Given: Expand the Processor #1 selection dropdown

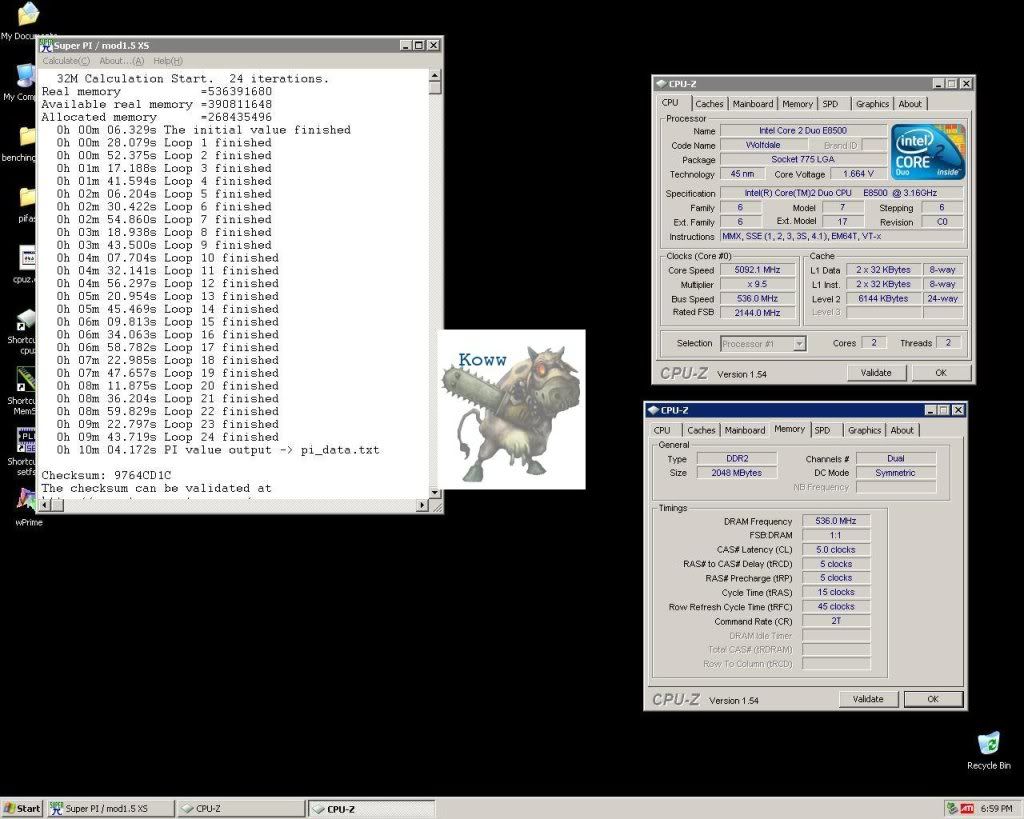Looking at the screenshot, I should click(799, 344).
